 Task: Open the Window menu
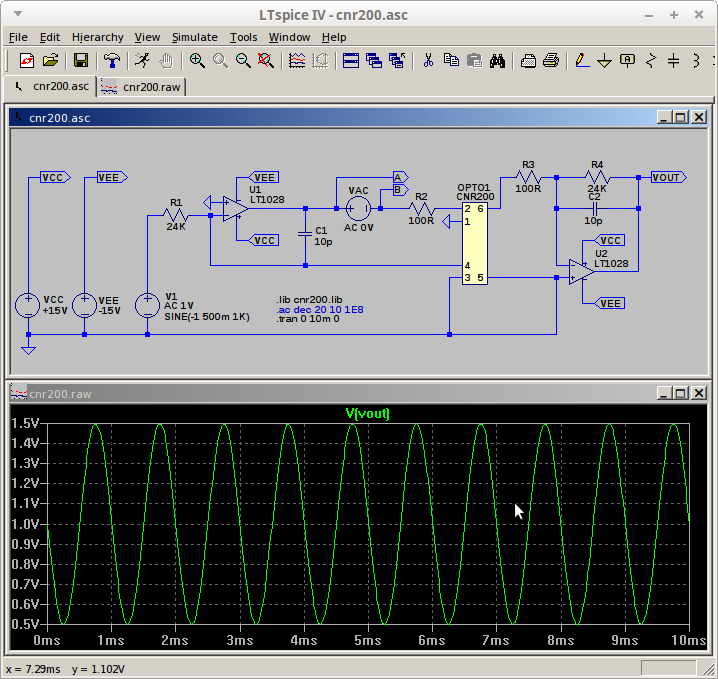point(289,37)
